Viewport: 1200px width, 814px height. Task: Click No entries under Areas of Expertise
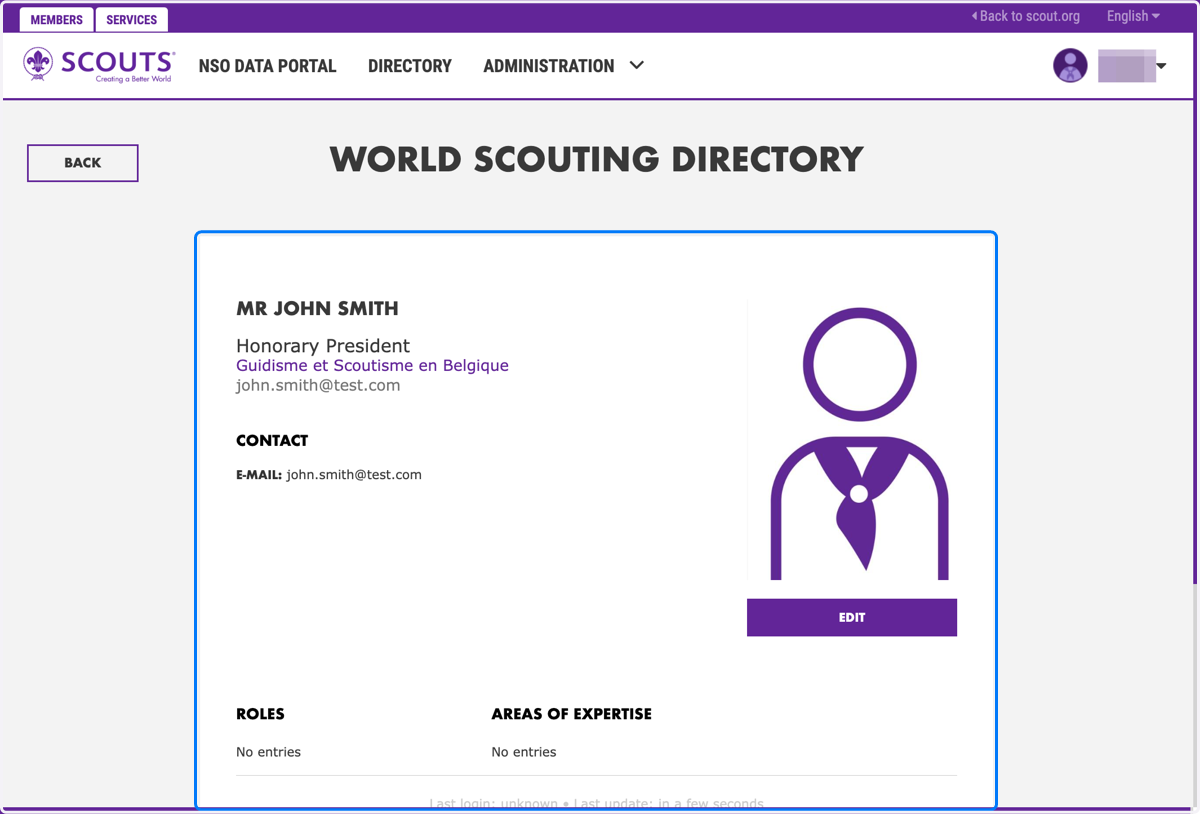click(x=524, y=752)
